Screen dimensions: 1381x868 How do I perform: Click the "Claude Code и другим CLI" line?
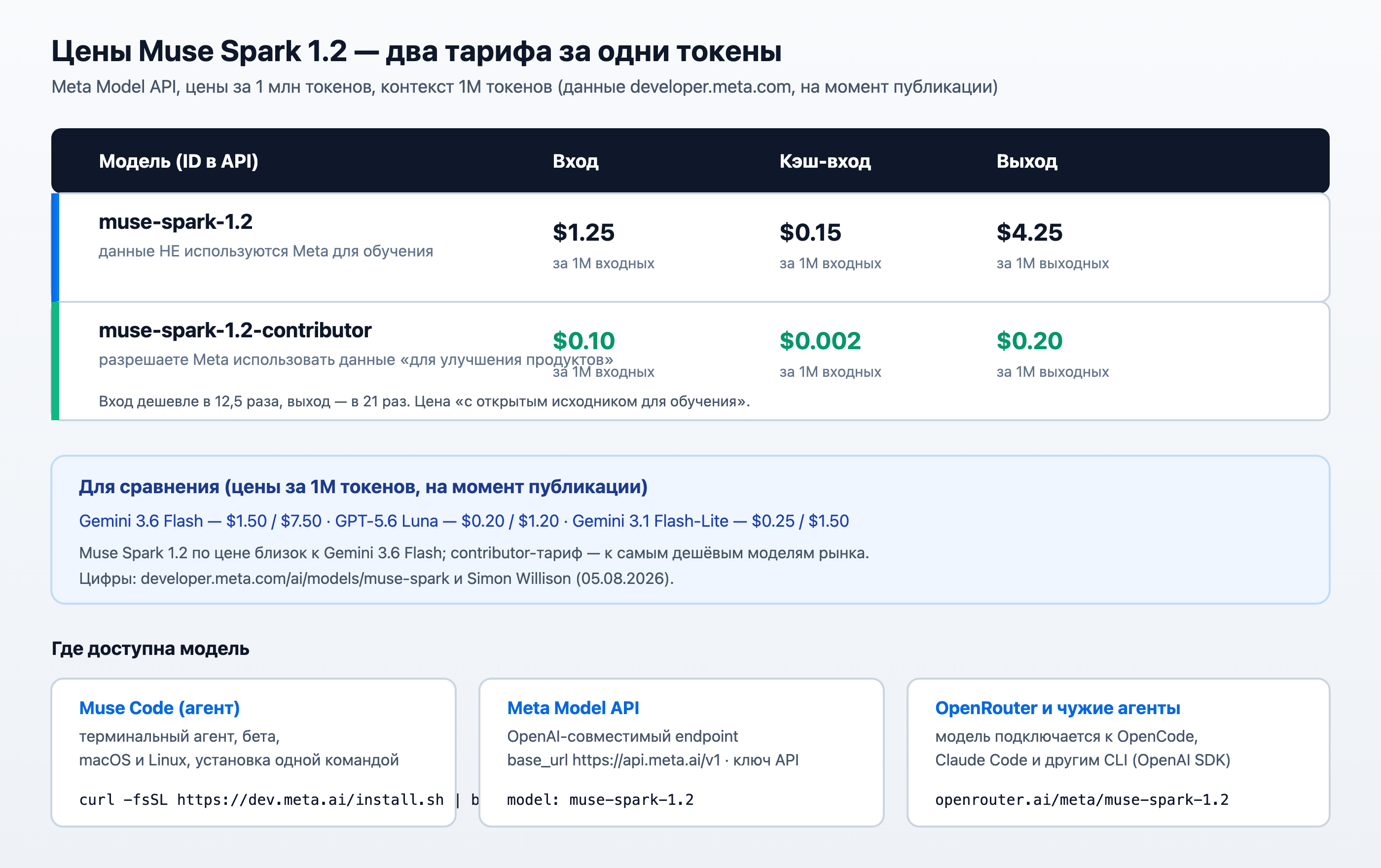(1082, 760)
